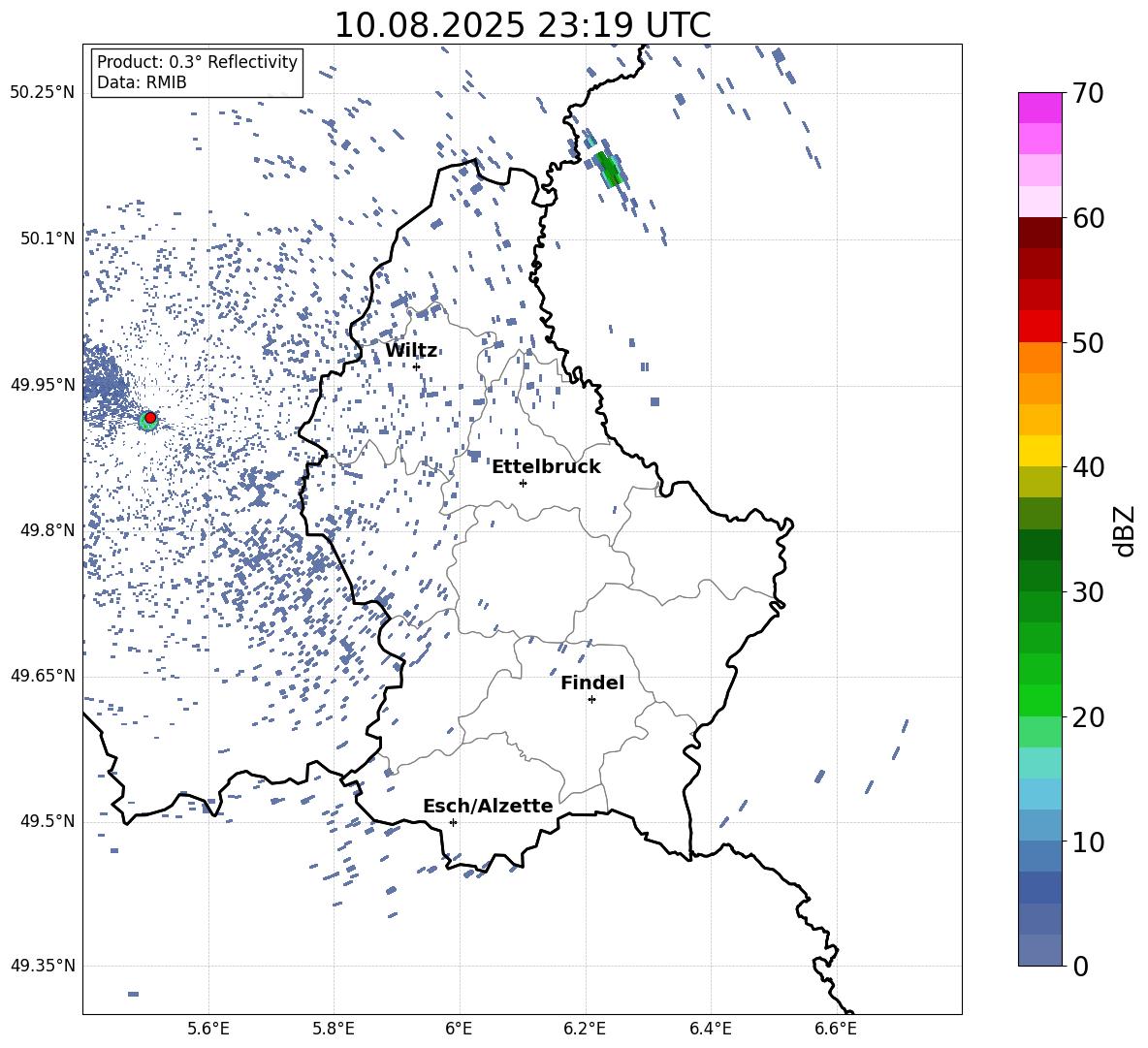Image resolution: width=1148 pixels, height=1048 pixels.
Task: Click the 6.2°E longitude label
Action: [585, 1029]
